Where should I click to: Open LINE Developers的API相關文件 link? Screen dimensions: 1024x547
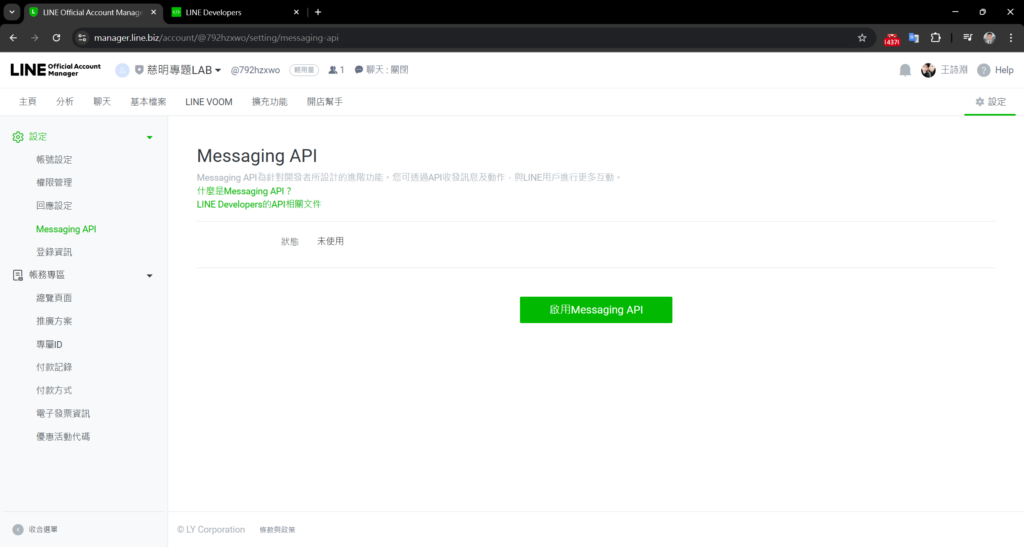pyautogui.click(x=259, y=204)
